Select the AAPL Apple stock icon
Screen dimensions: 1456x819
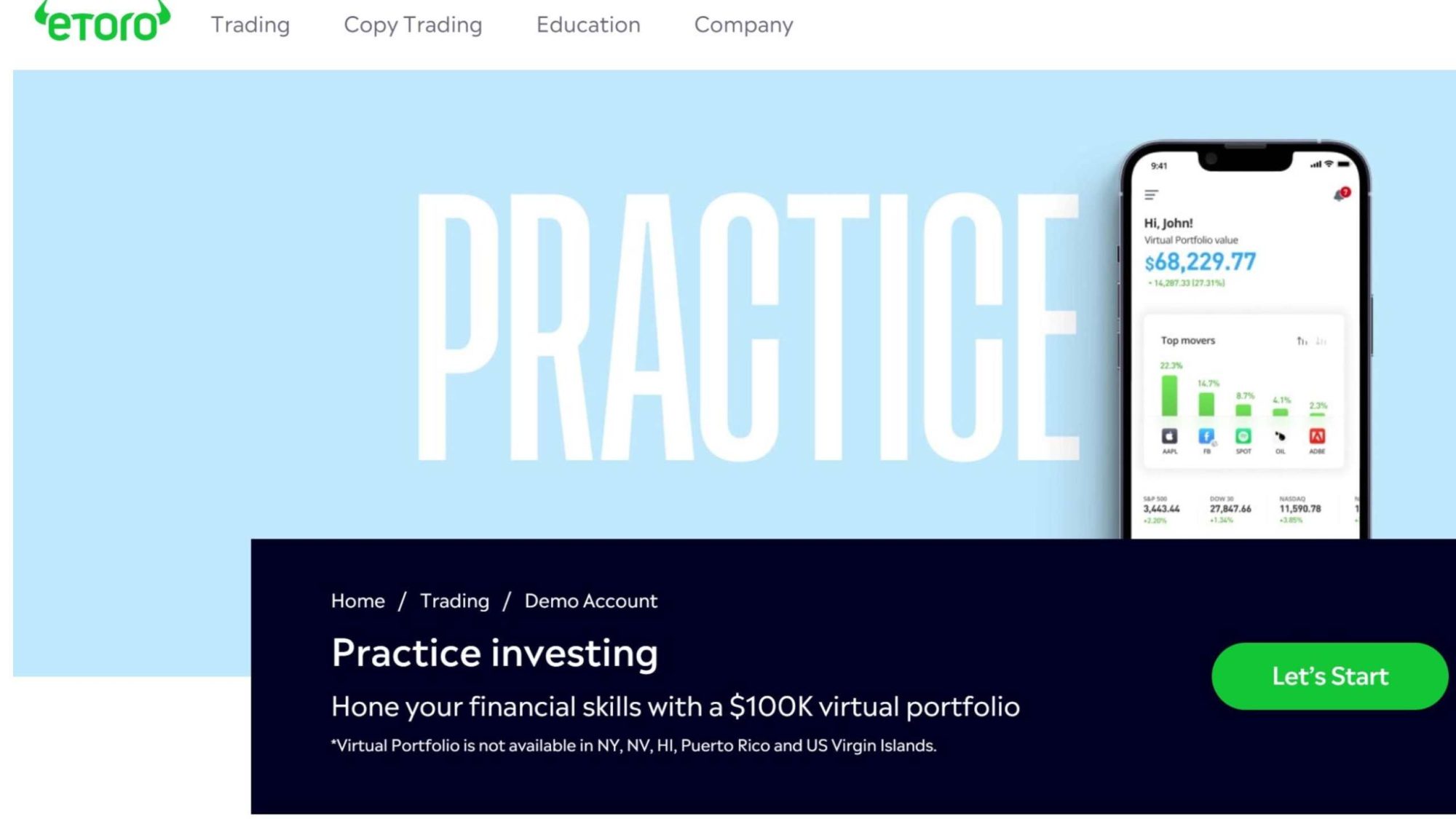[1169, 436]
